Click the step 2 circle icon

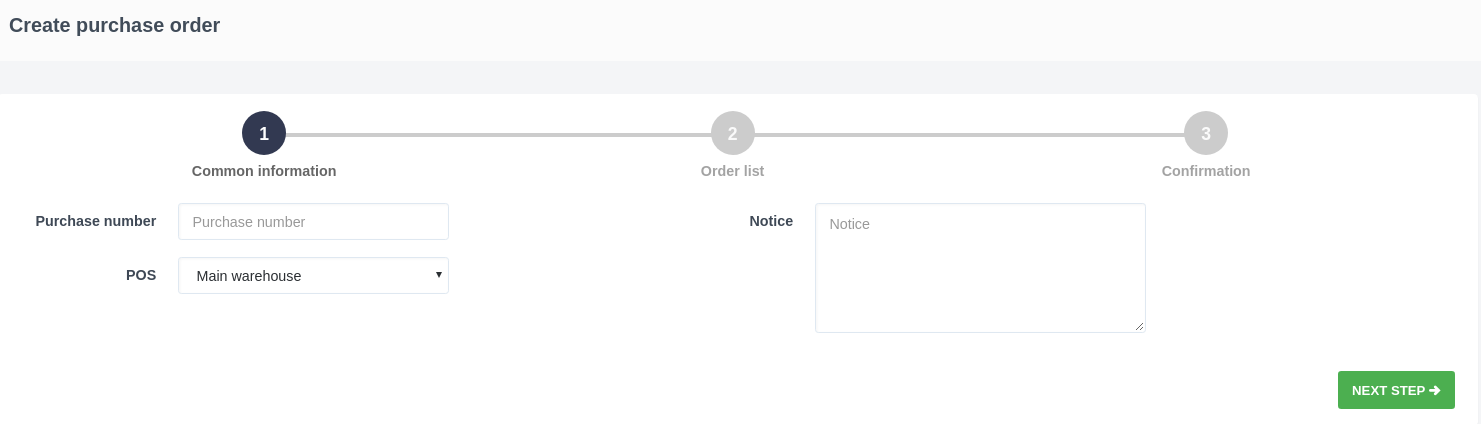(x=733, y=133)
